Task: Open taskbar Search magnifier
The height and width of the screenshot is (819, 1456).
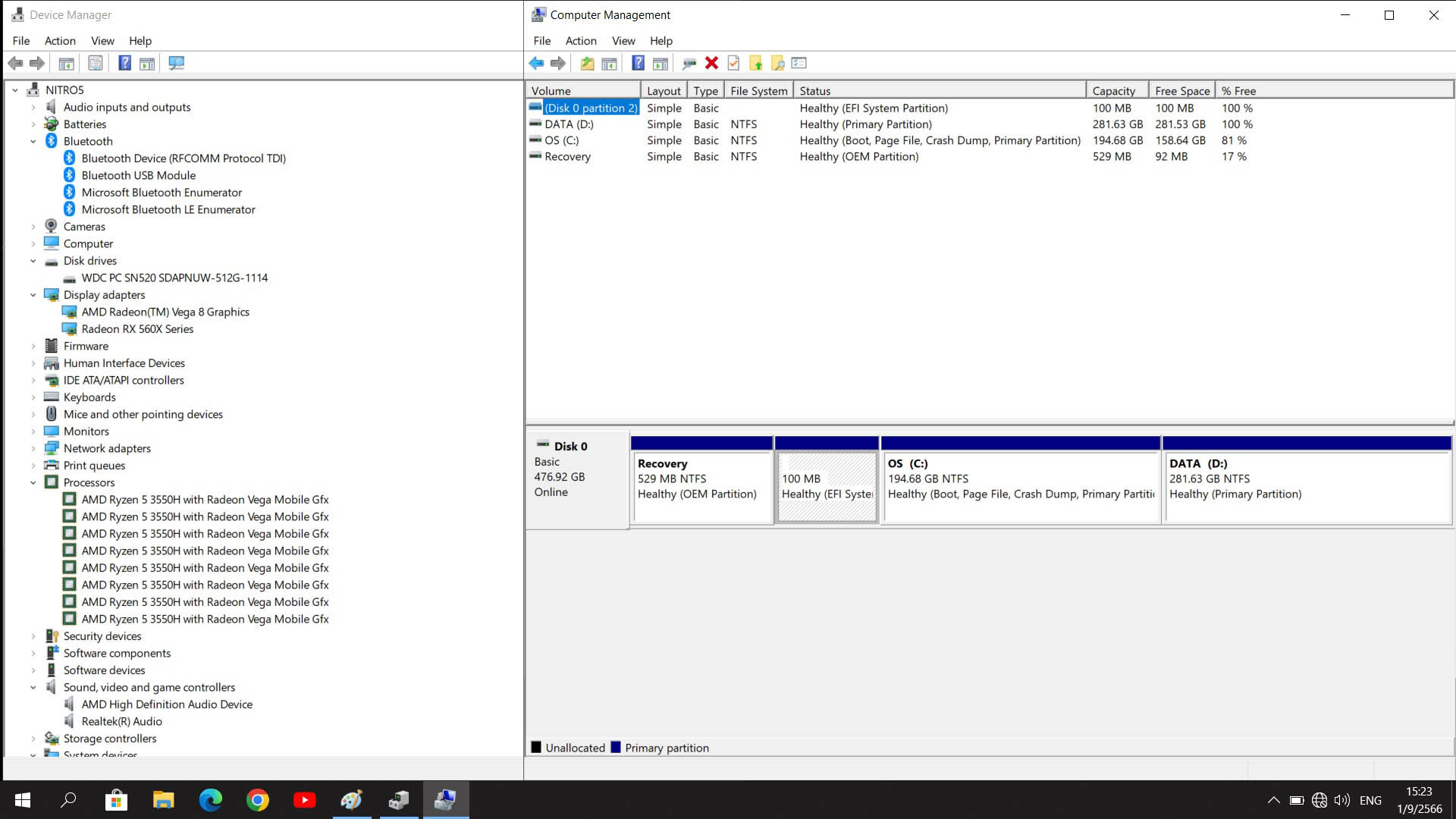Action: click(x=68, y=799)
